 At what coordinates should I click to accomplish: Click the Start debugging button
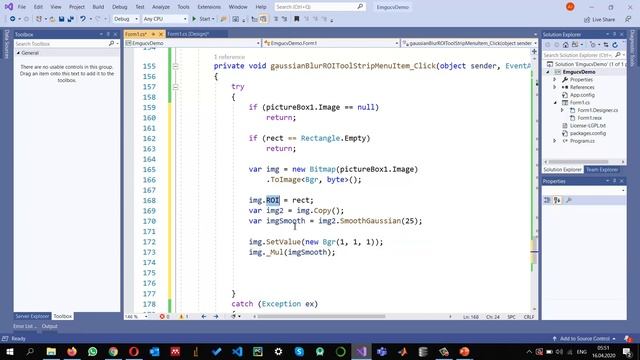pyautogui.click(x=203, y=19)
